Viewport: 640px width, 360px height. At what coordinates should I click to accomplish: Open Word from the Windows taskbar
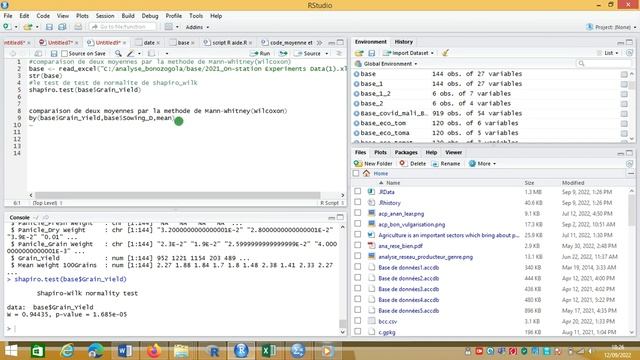(x=124, y=351)
